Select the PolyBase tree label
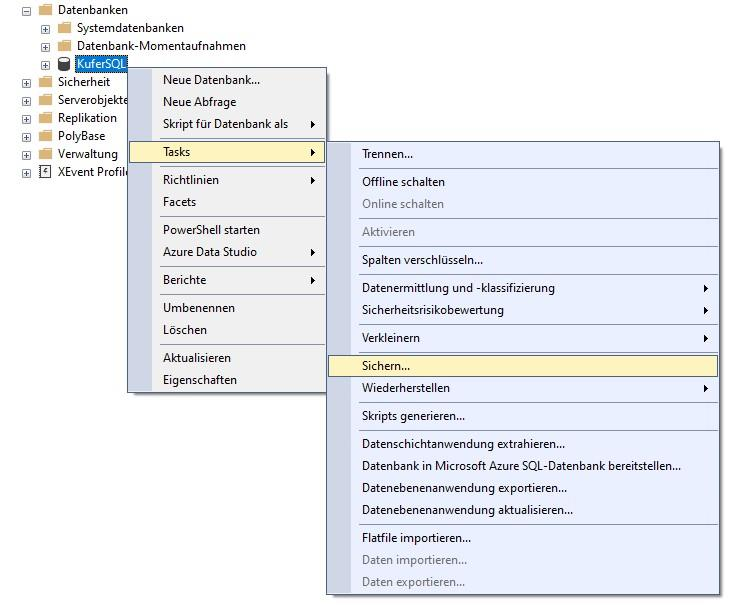This screenshot has width=732, height=605. 82,136
